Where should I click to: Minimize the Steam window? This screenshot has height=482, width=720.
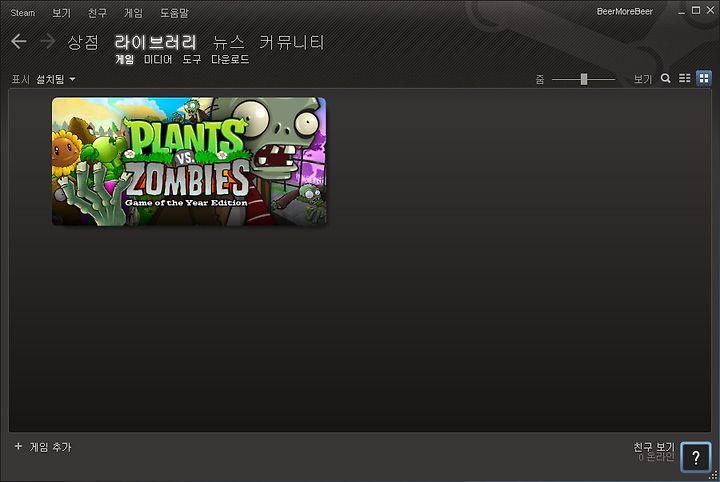pyautogui.click(x=681, y=11)
